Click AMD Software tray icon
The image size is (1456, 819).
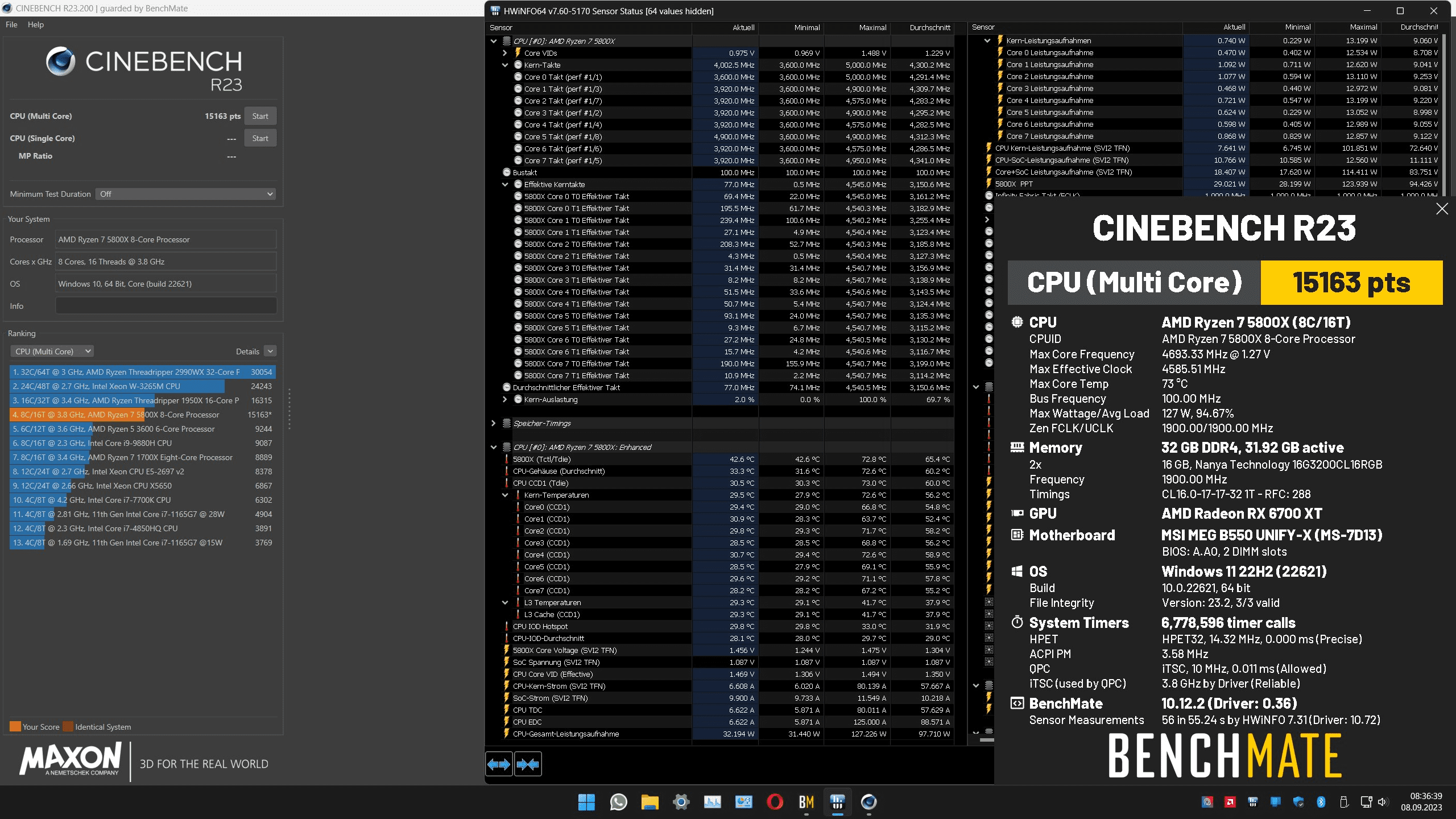[x=1230, y=802]
